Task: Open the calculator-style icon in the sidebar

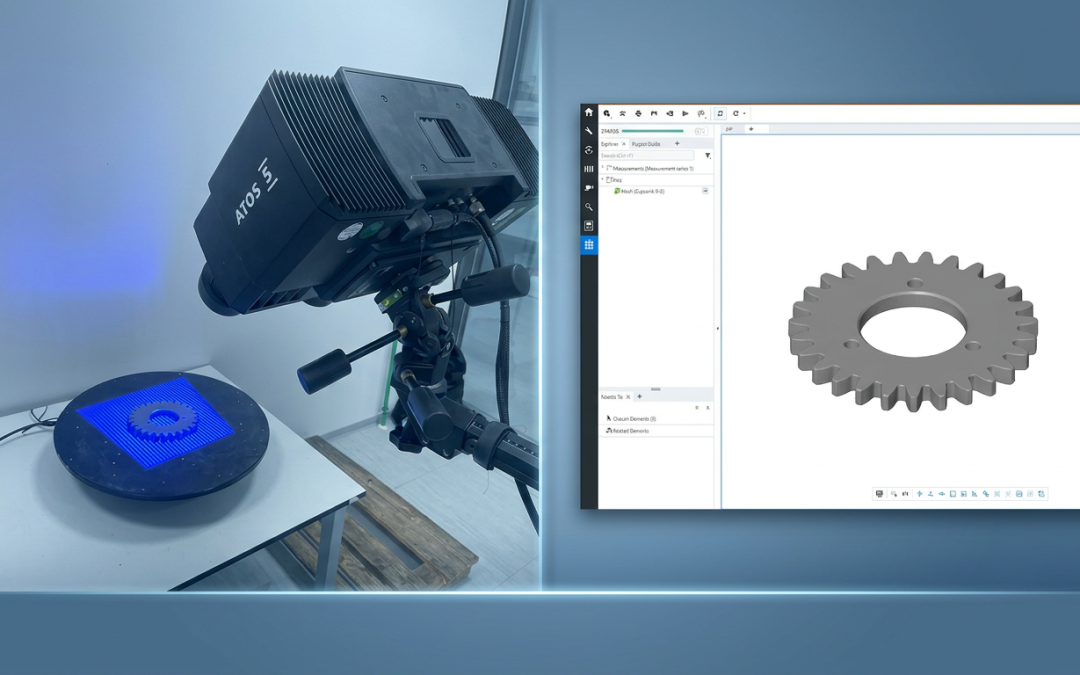Action: tap(589, 226)
